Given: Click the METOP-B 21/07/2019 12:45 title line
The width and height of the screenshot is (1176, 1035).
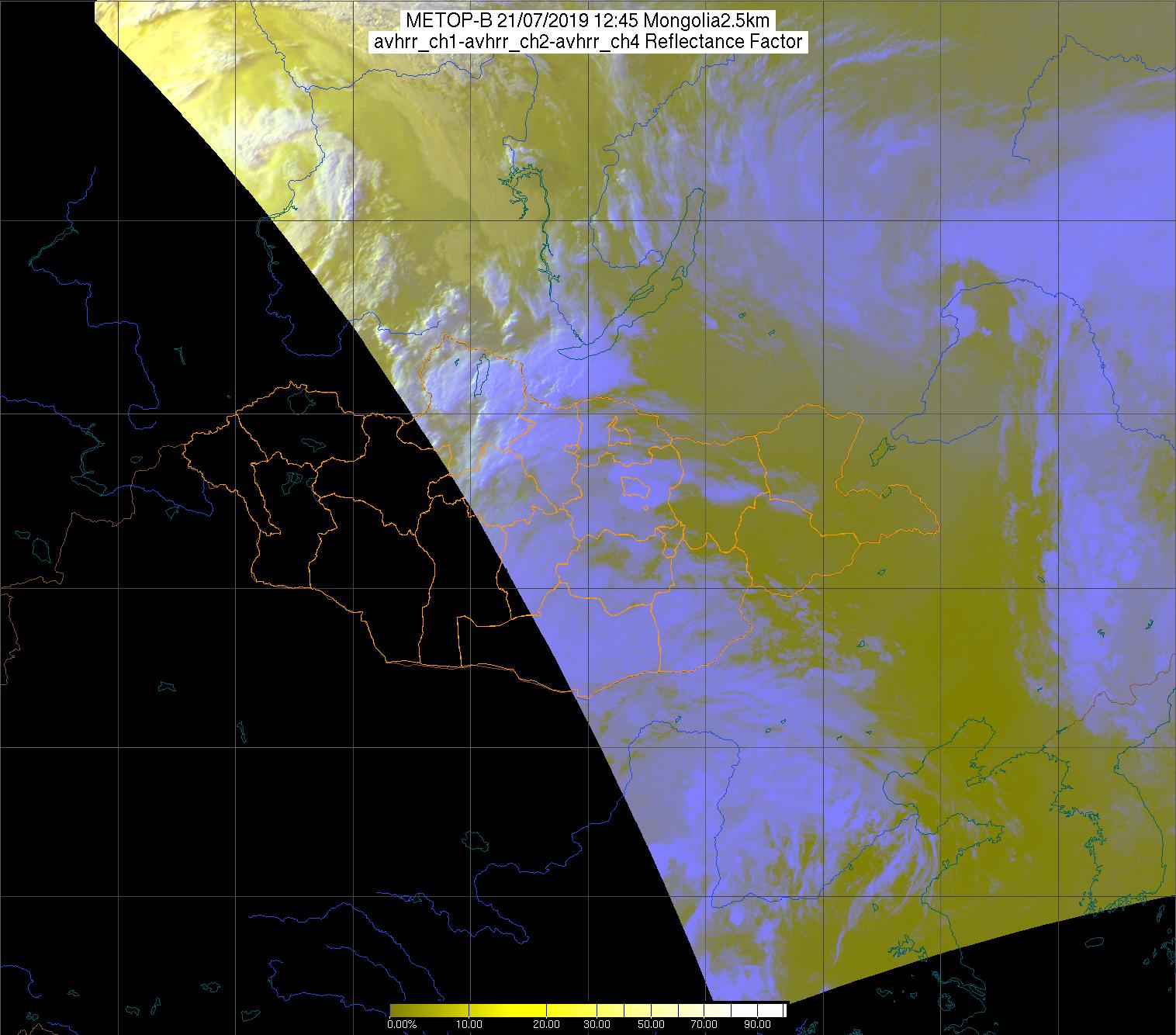Looking at the screenshot, I should point(588,21).
